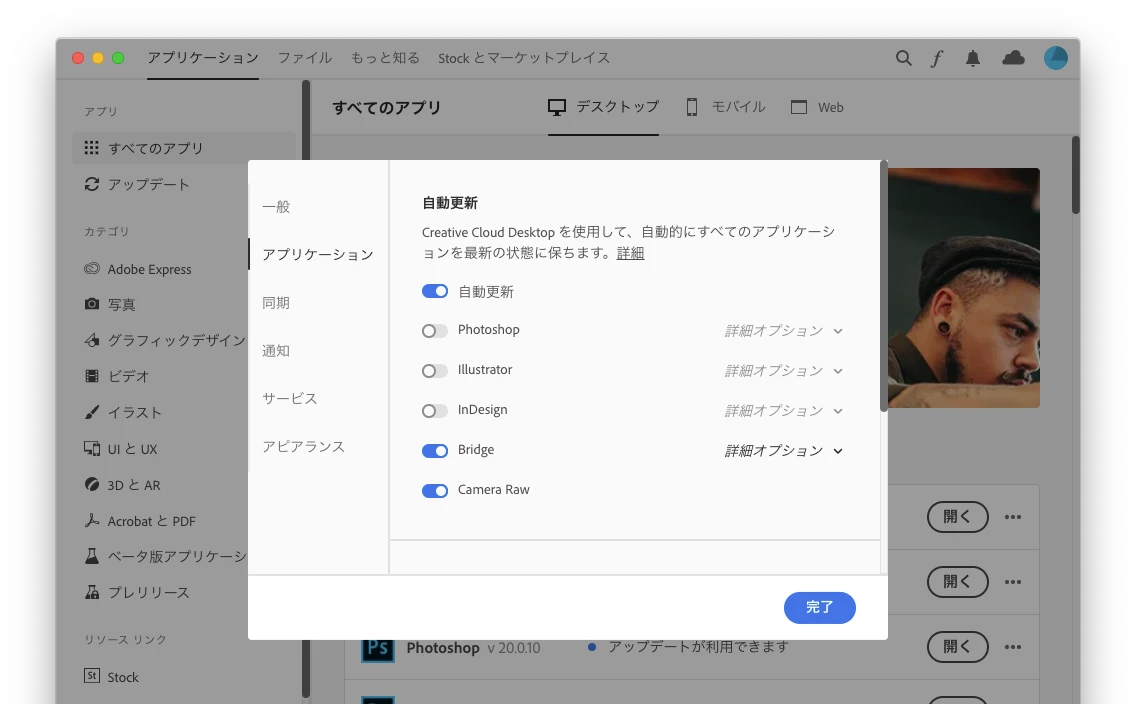Image resolution: width=1136 pixels, height=704 pixels.
Task: Click the topmost 開く button
Action: 958,516
